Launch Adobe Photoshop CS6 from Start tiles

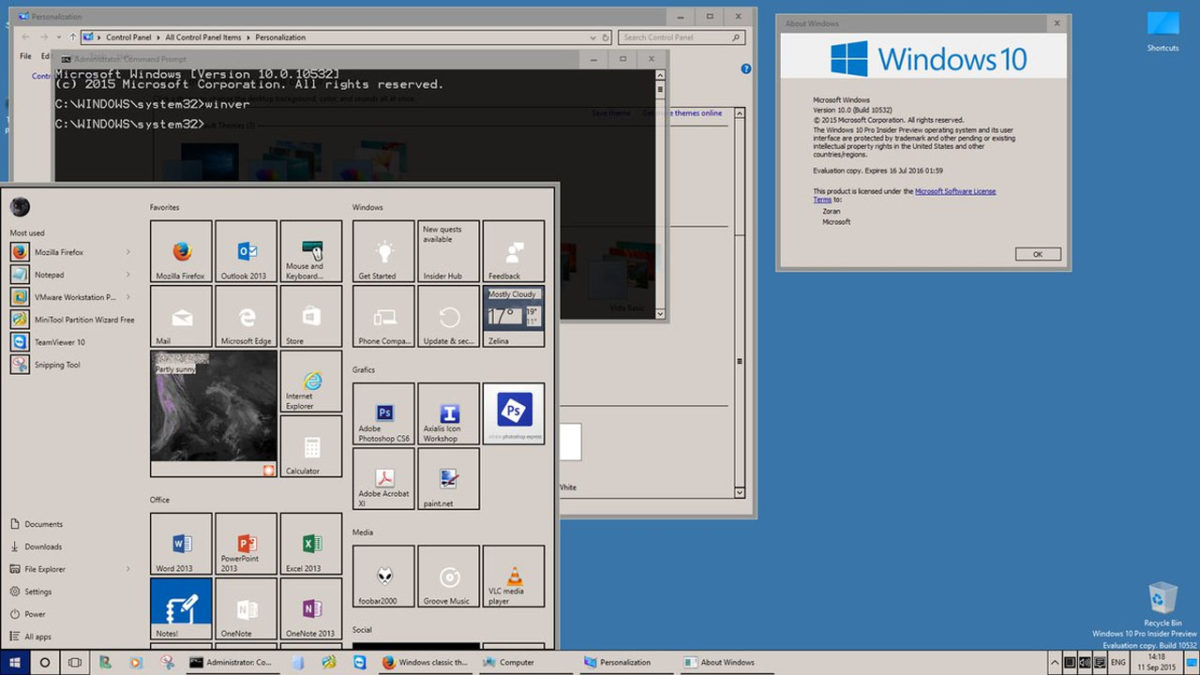tap(383, 414)
